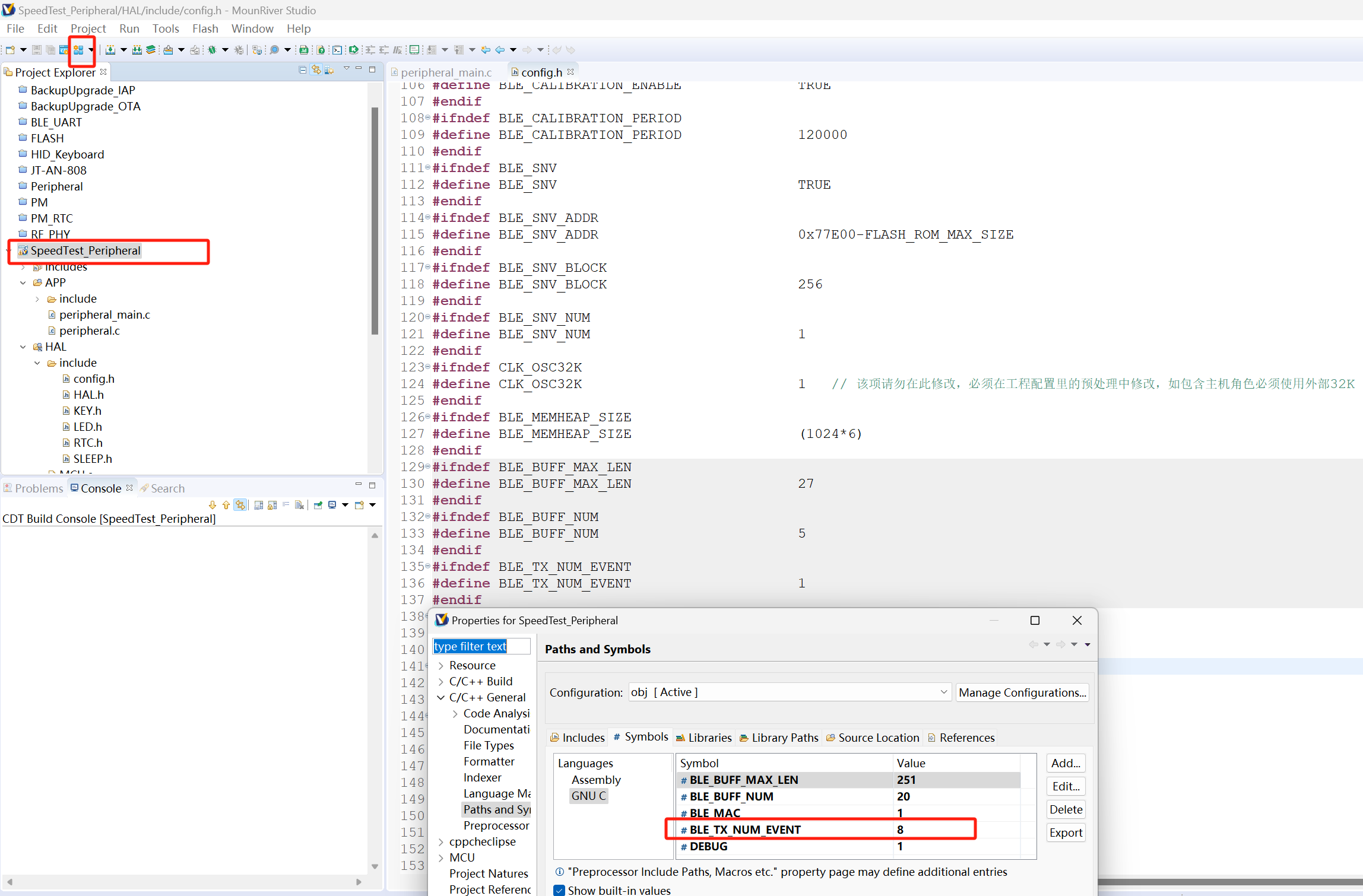Select Assembly in Languages list
Screen dimensions: 1363x896
pos(596,780)
